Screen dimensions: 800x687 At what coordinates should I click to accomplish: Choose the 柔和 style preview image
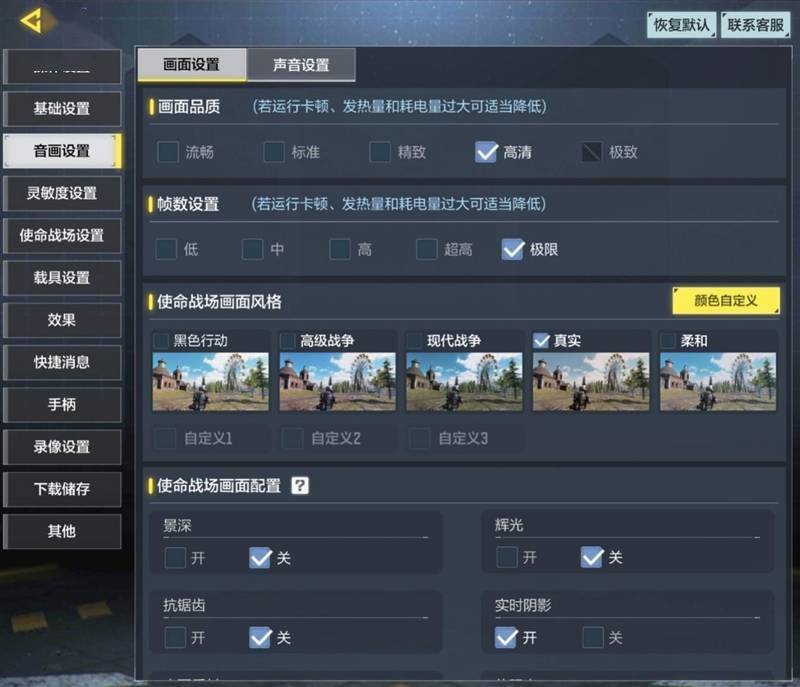coord(718,381)
